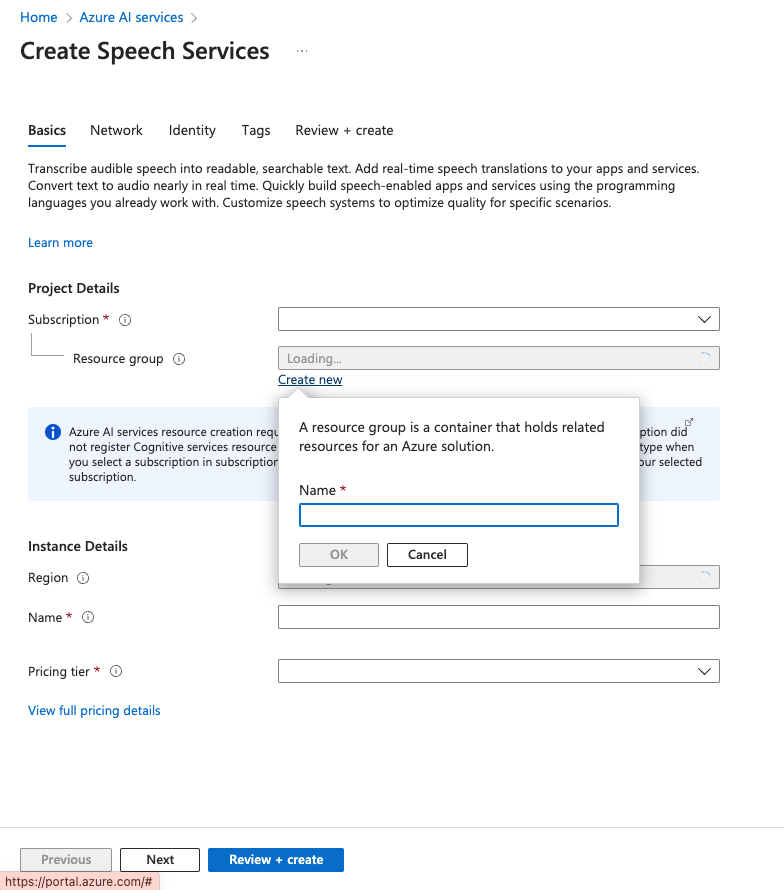Go to Azure AI services breadcrumb
784x890 pixels.
coord(131,18)
